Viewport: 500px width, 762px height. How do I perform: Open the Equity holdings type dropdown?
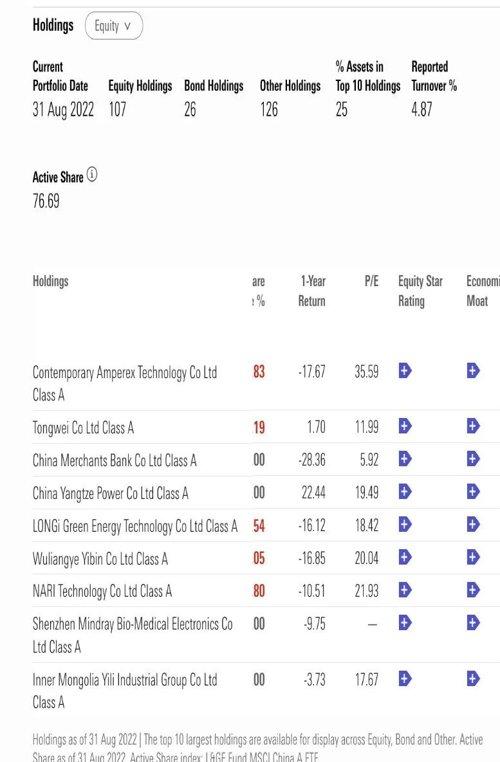pyautogui.click(x=114, y=26)
